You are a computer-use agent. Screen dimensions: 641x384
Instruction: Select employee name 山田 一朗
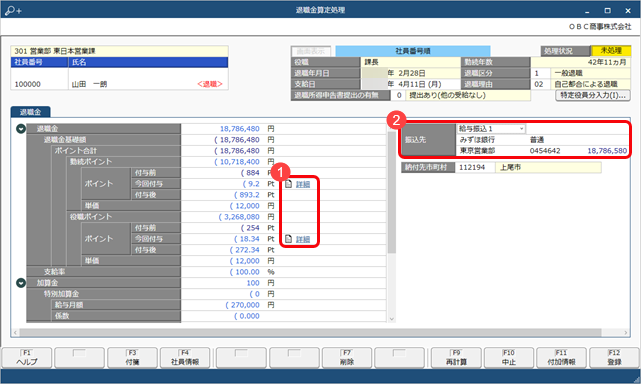[89, 84]
